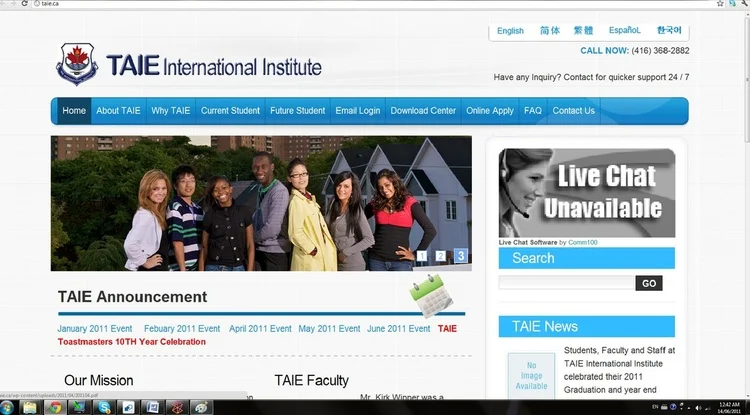Viewport: 750px width, 415px height.
Task: Click the students banner image
Action: pos(261,203)
